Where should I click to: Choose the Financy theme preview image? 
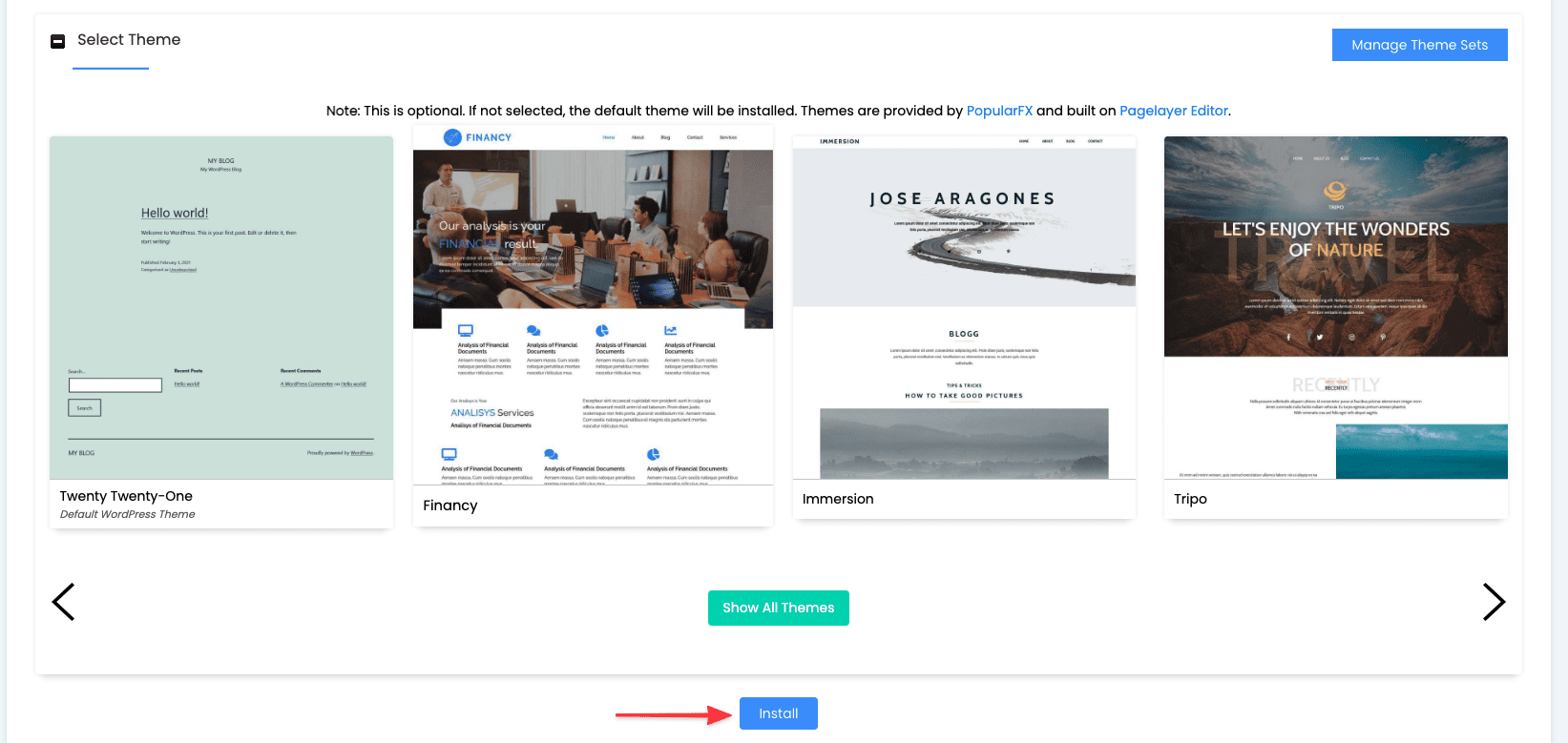593,305
